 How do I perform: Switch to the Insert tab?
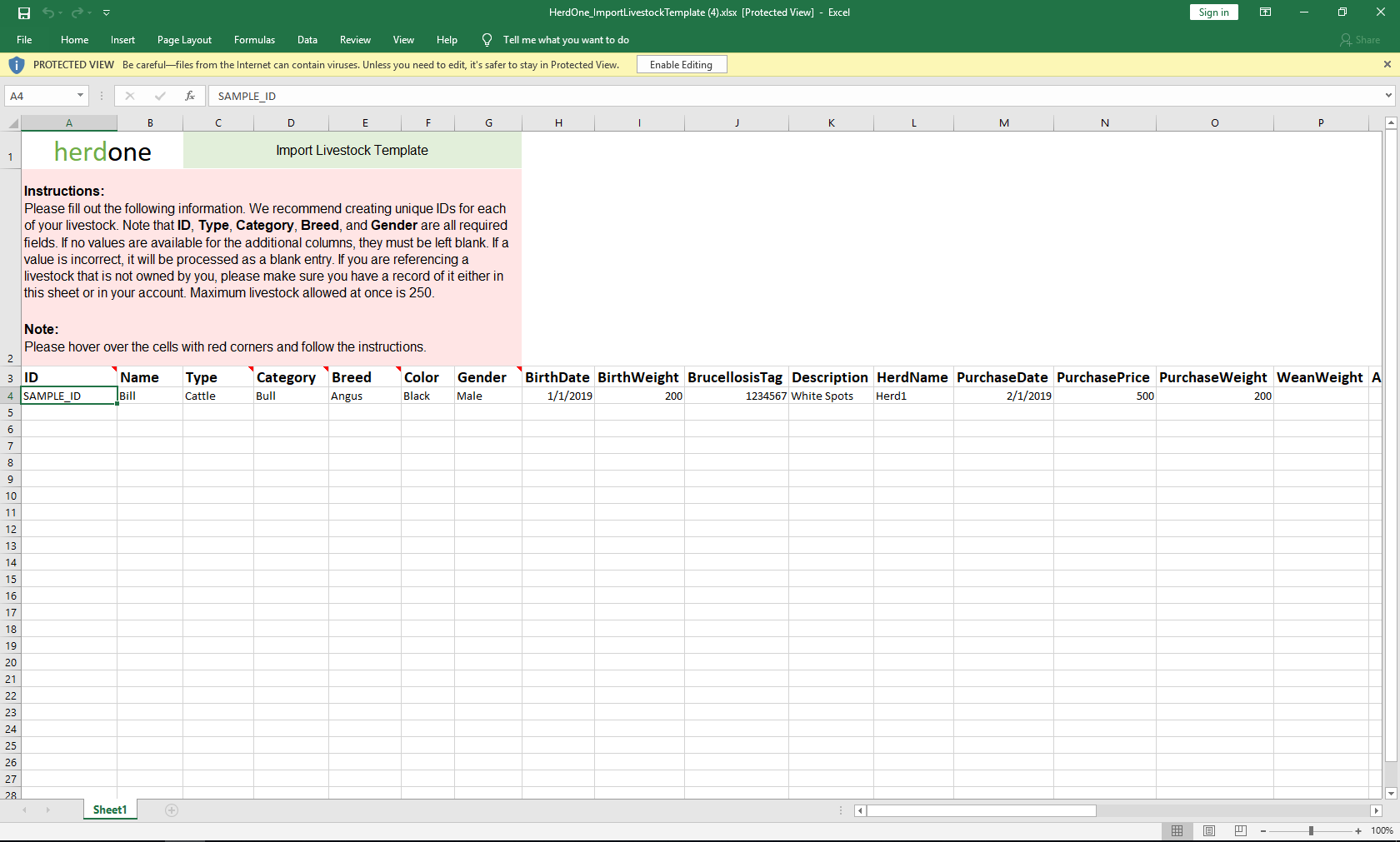122,40
